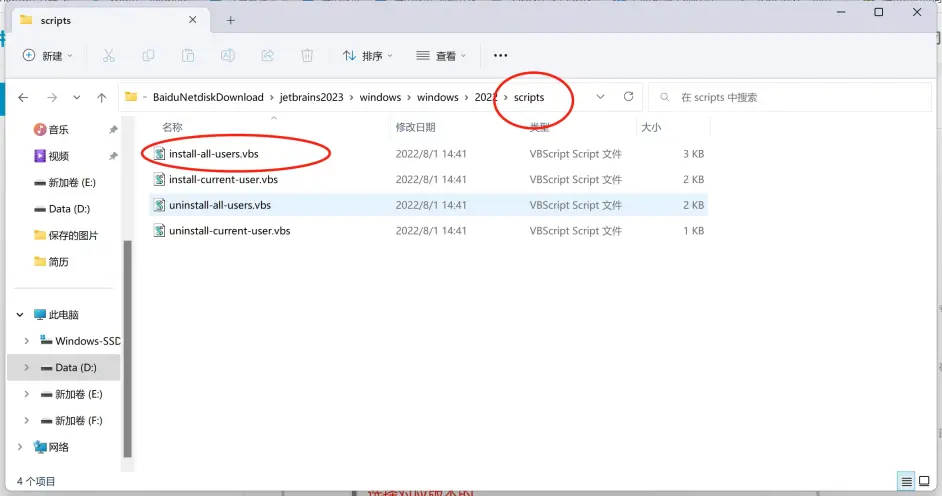Expand the 新加卷 (E:) tree node
The image size is (942, 496).
(26, 394)
